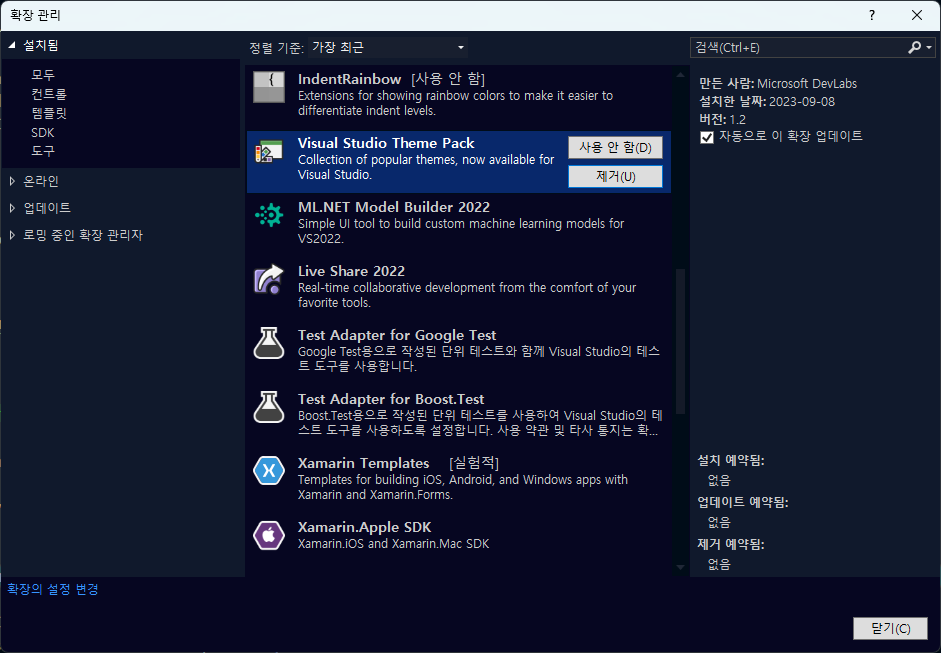Close the 확장 관리 dialog window

[917, 16]
